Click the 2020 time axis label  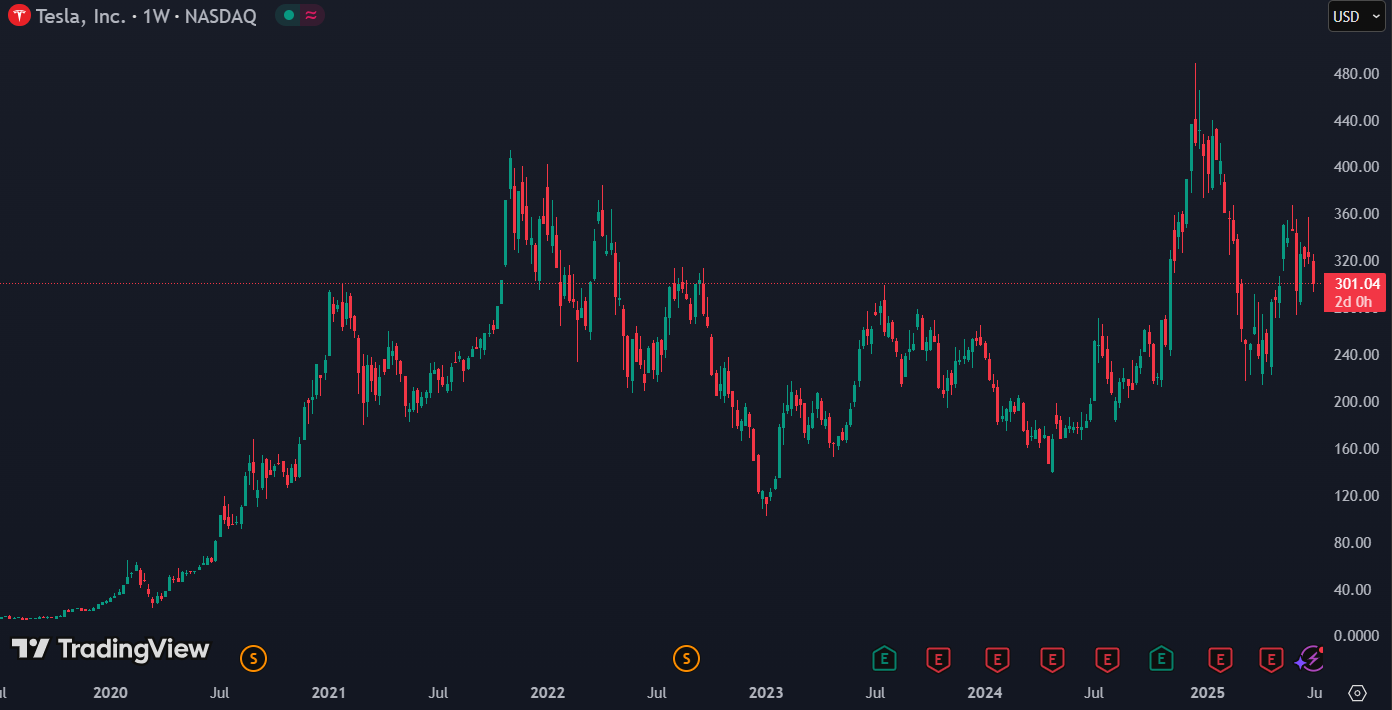(110, 693)
